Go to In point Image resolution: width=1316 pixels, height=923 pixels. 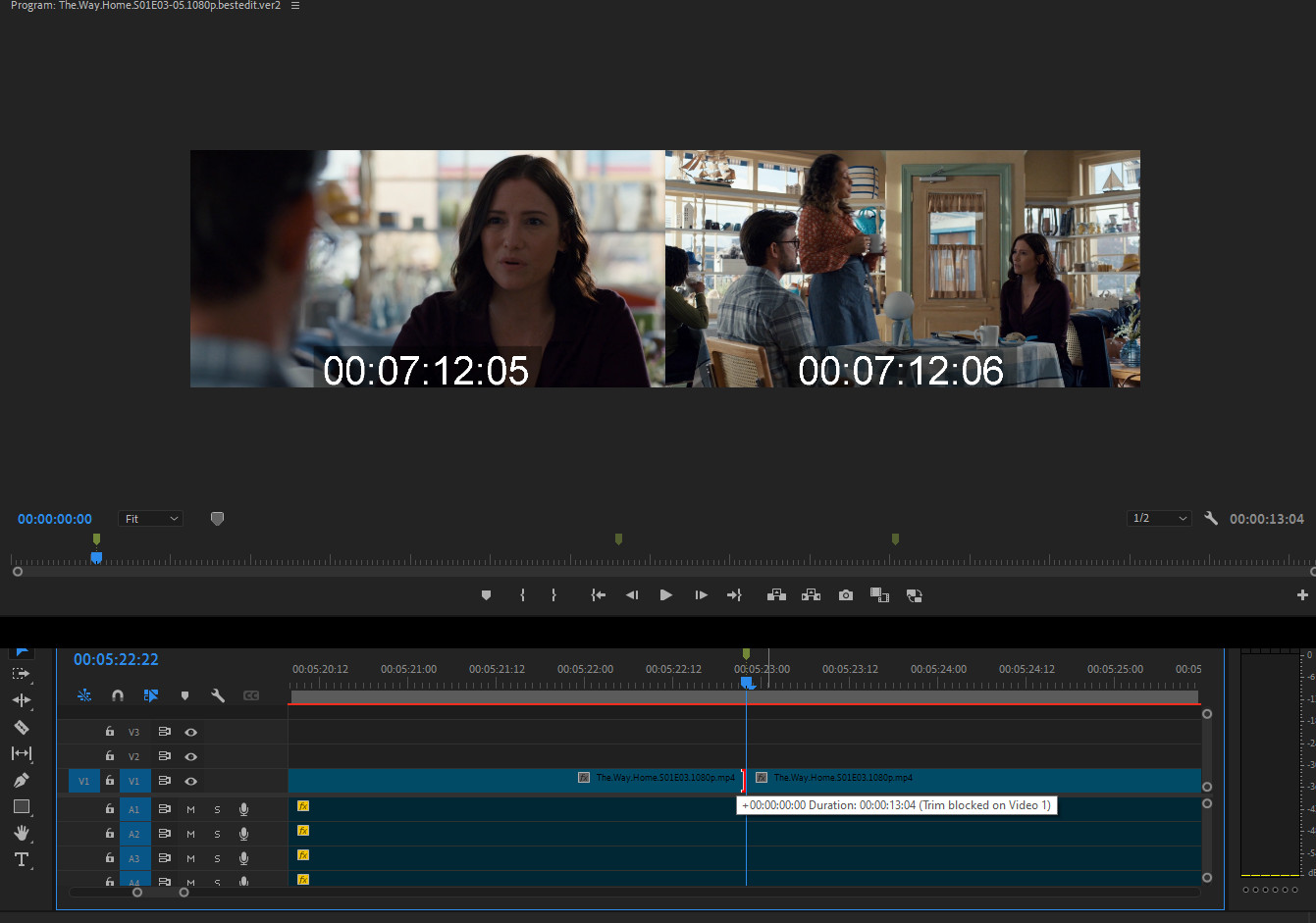click(598, 595)
